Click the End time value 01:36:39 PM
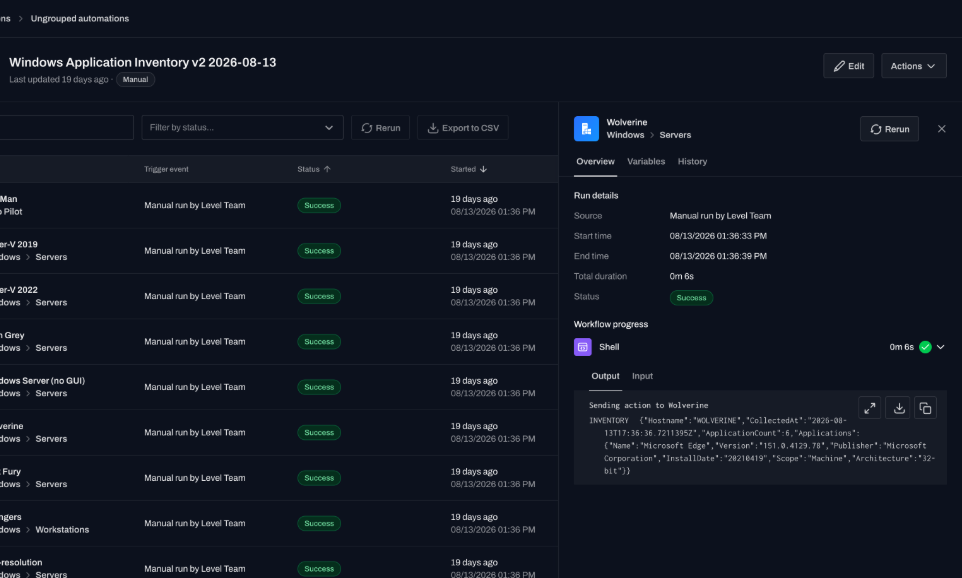 point(718,256)
